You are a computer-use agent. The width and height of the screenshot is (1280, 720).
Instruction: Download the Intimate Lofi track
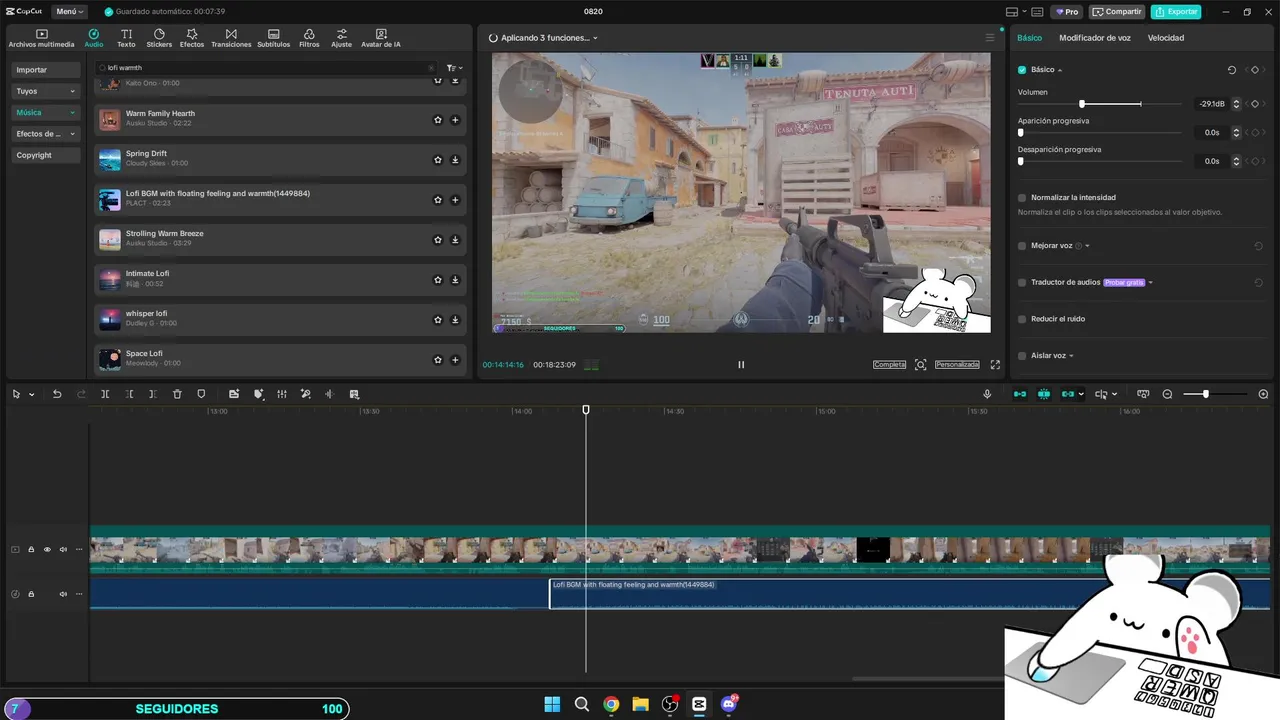(455, 280)
